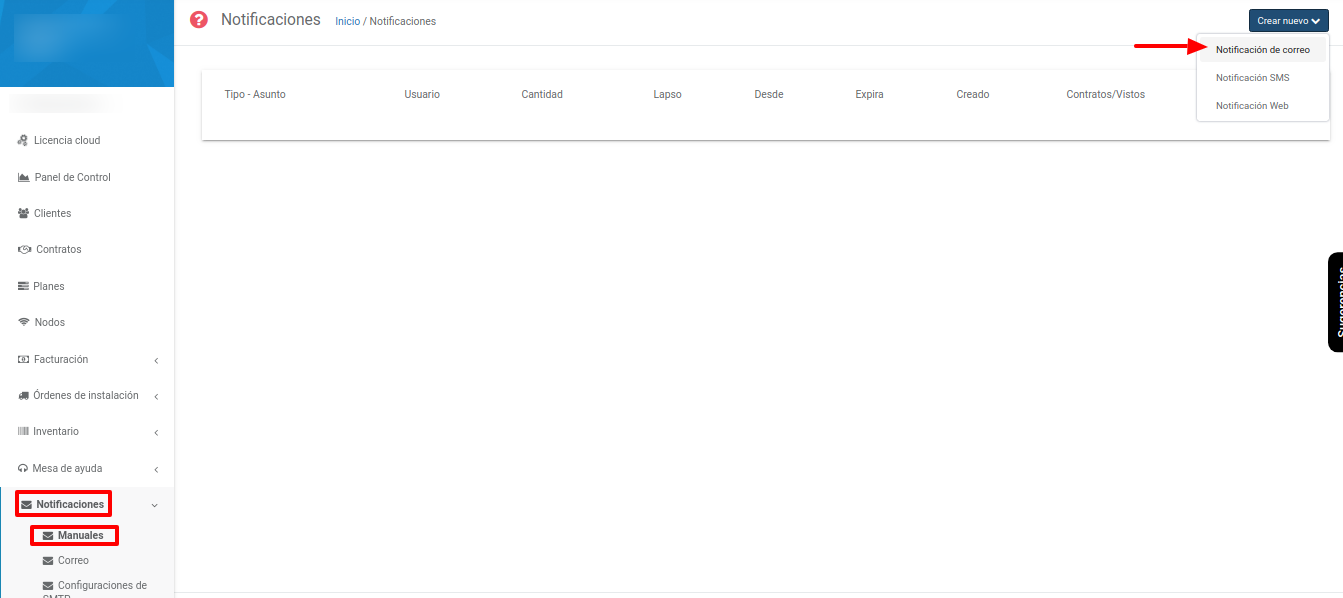Click the red help question mark icon

click(x=199, y=20)
